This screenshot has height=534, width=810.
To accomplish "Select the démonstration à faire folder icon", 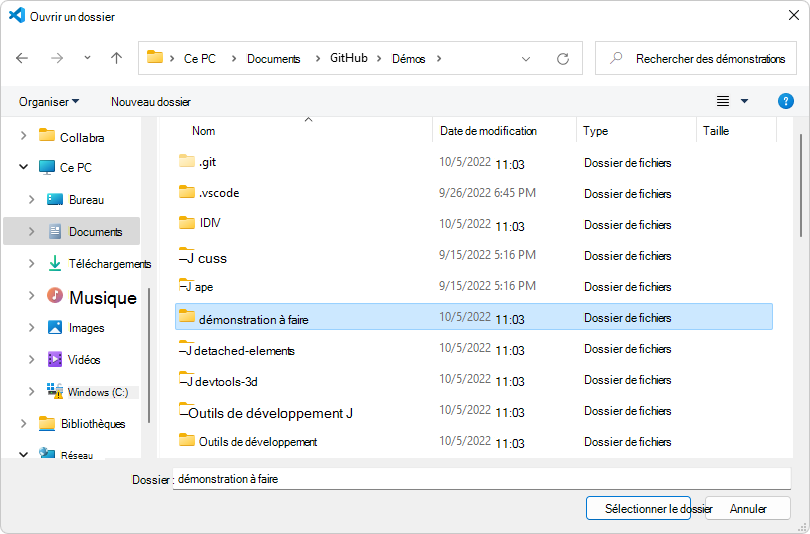I will pyautogui.click(x=186, y=316).
